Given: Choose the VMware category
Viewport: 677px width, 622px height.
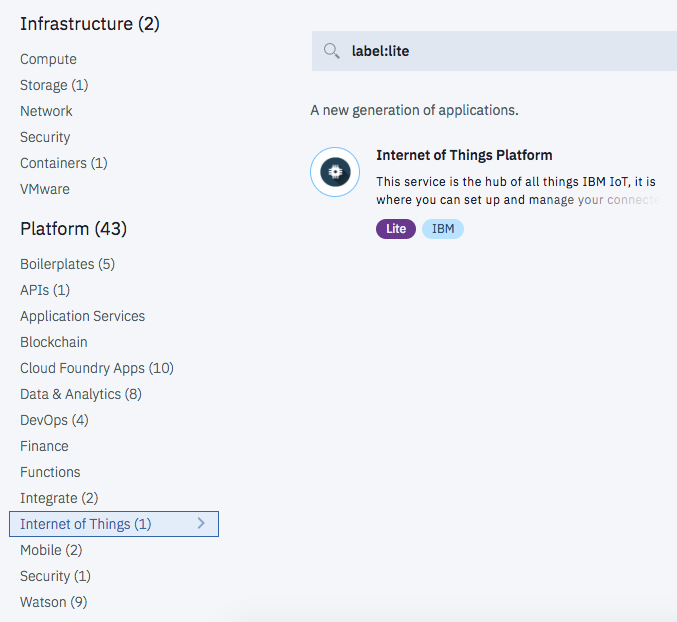Looking at the screenshot, I should [x=45, y=189].
